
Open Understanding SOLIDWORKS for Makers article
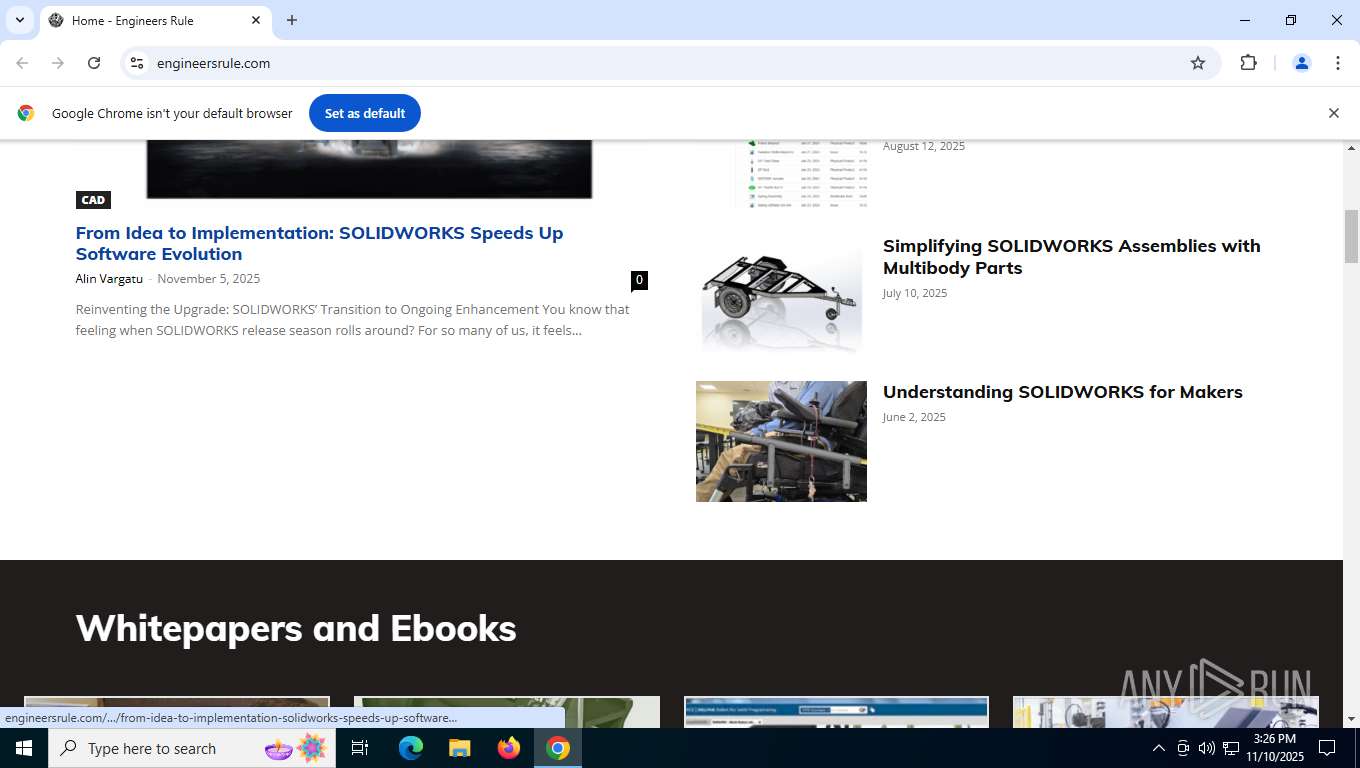[1062, 392]
